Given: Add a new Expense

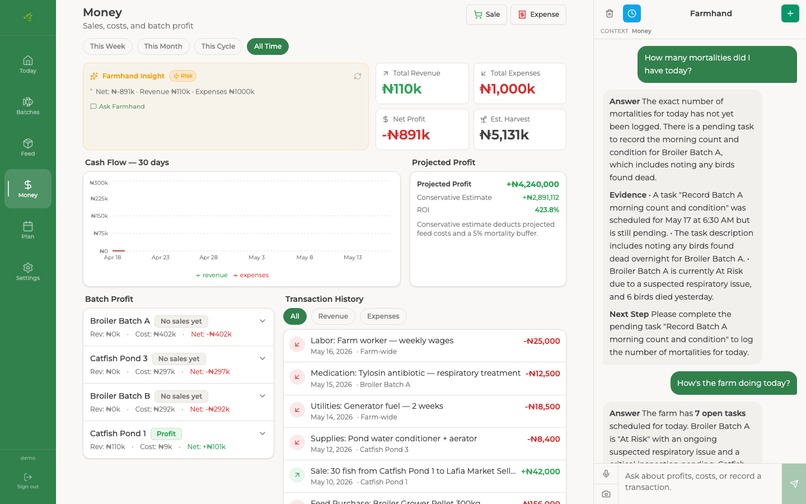Looking at the screenshot, I should click(538, 14).
